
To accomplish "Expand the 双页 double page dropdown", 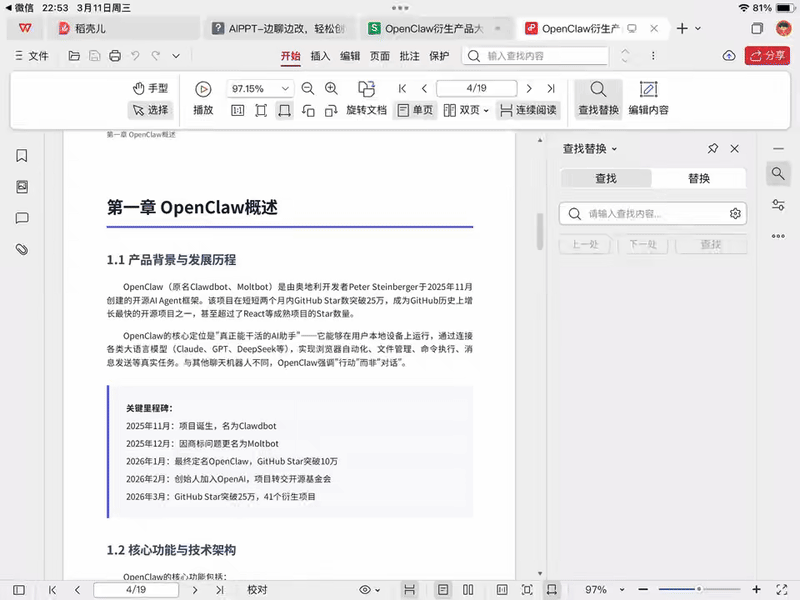I will coord(486,111).
